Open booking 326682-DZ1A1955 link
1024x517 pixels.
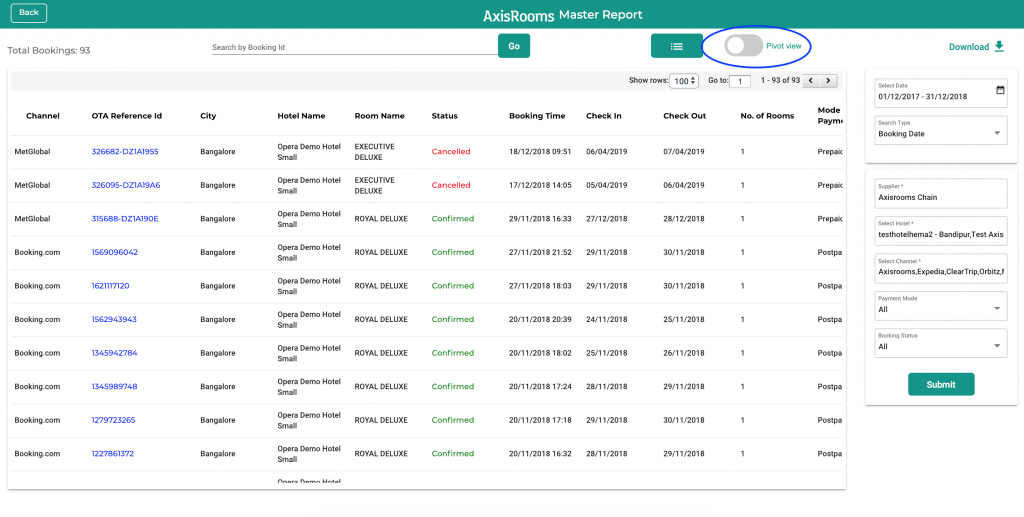point(125,151)
